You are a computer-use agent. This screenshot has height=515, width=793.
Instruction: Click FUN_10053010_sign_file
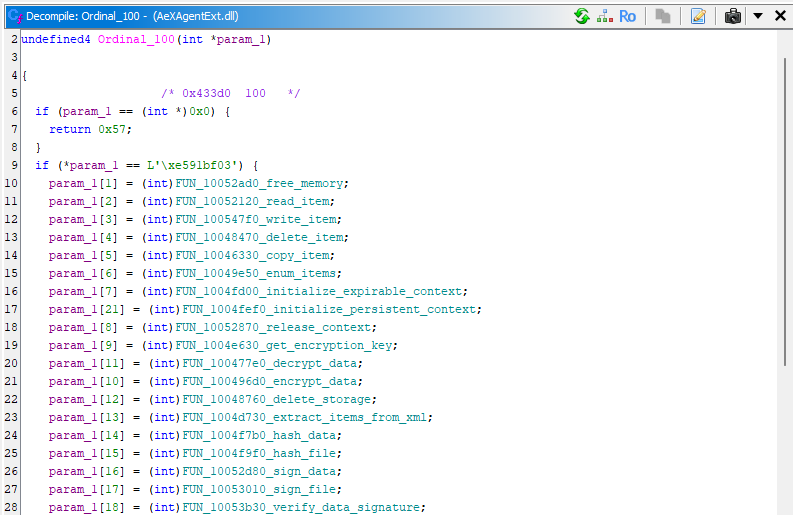[260, 489]
